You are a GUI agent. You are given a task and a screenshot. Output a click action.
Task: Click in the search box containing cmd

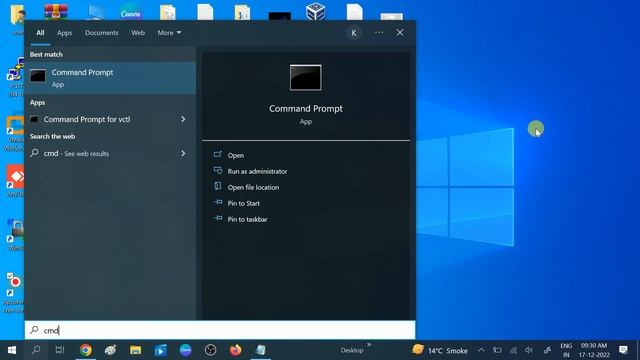tap(220, 330)
